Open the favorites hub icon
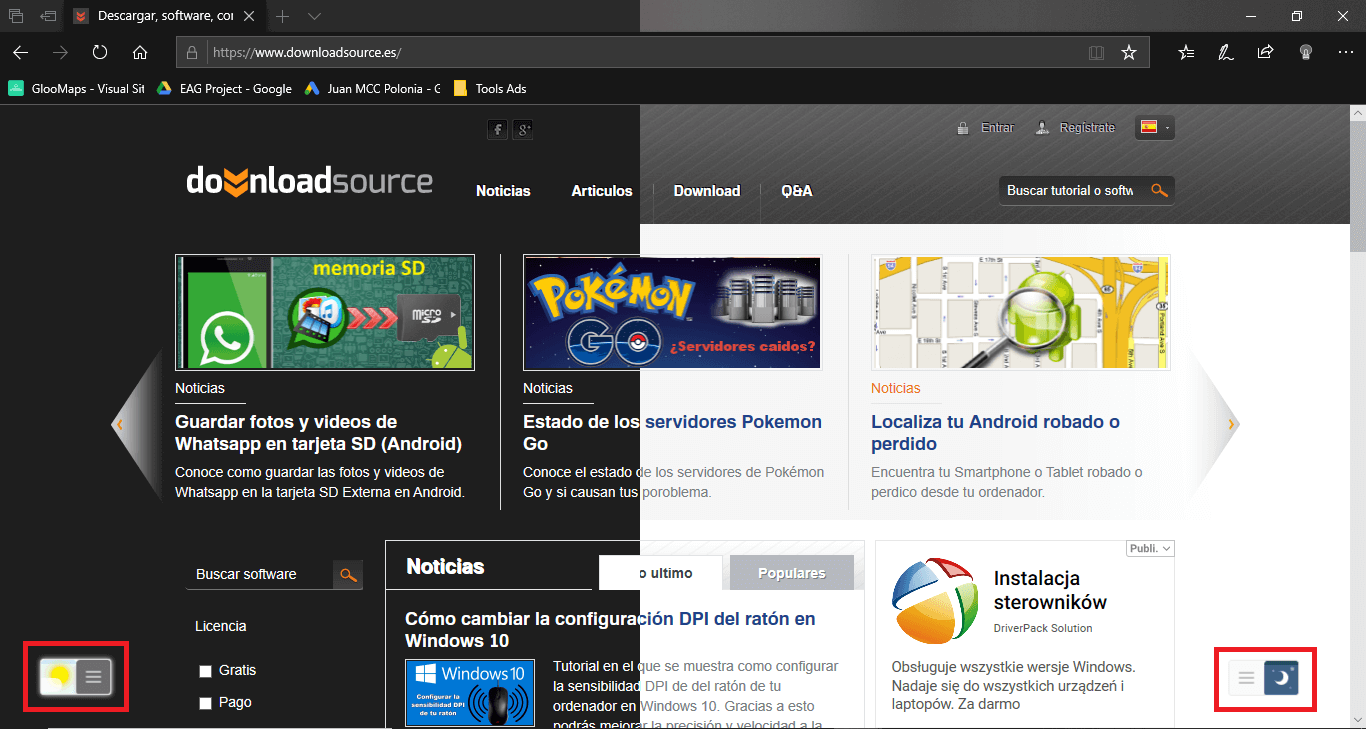Screen dimensions: 1366x729 point(1186,53)
